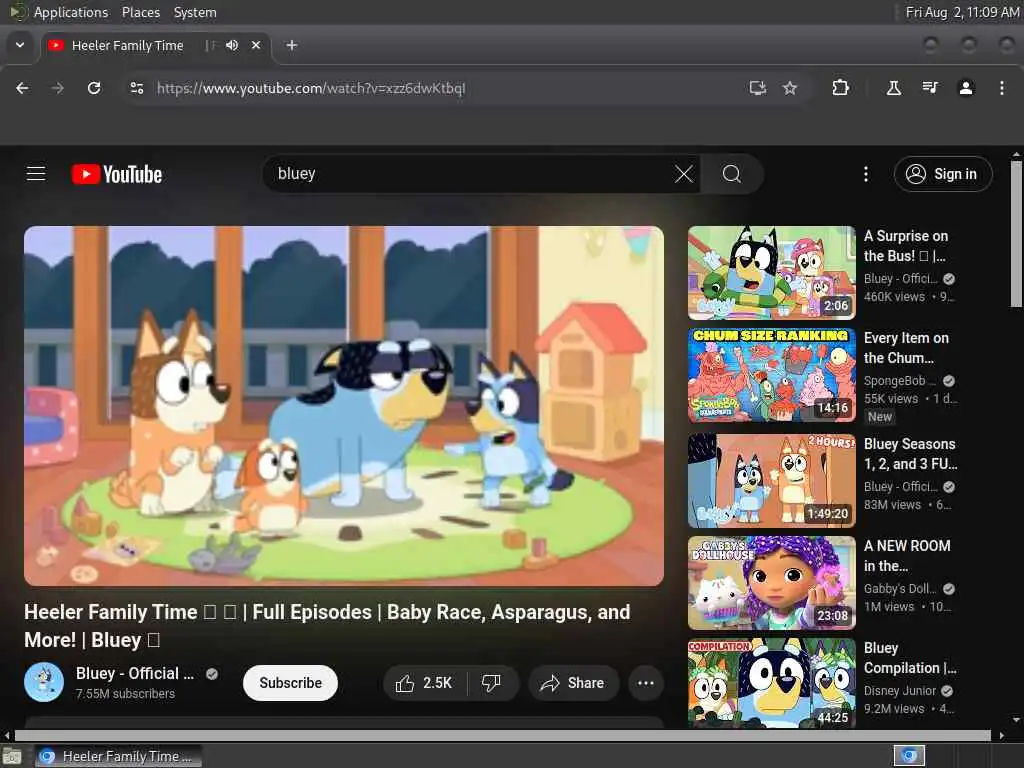Click 'Bluey Compilation' video title
The image size is (1024, 768).
910,658
